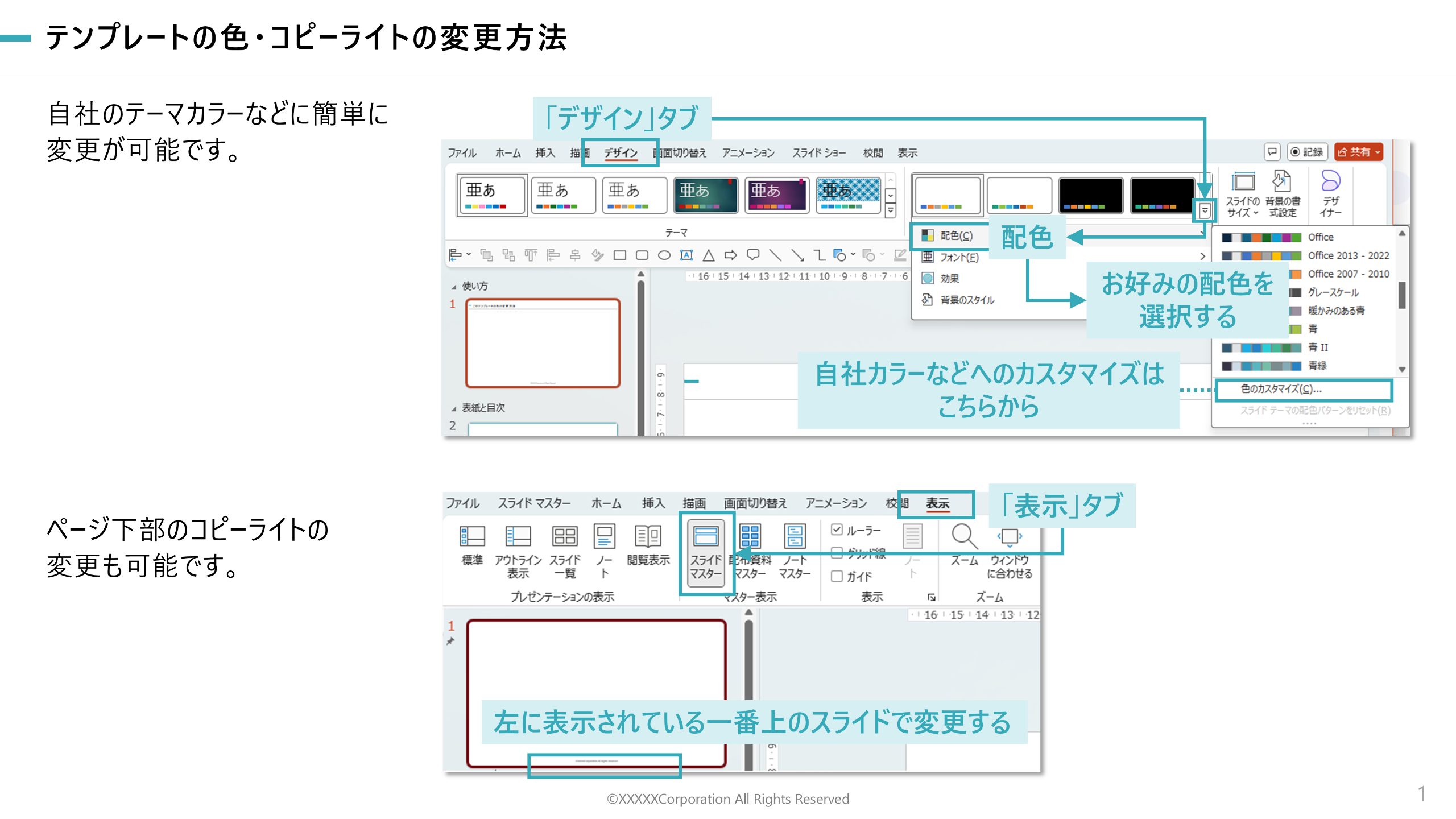Collapse the 使い方 section in slide panel
This screenshot has height=819, width=1456.
pos(454,287)
